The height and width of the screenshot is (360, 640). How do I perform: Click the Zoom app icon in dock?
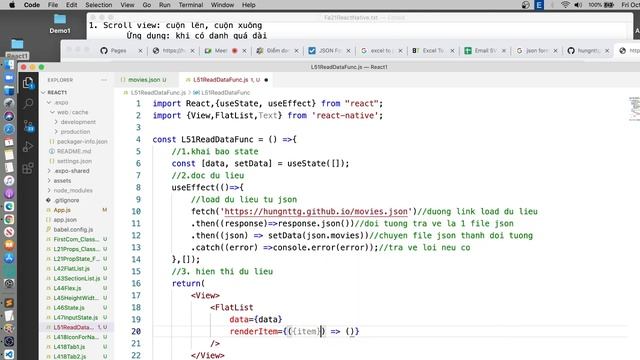[x=9, y=78]
